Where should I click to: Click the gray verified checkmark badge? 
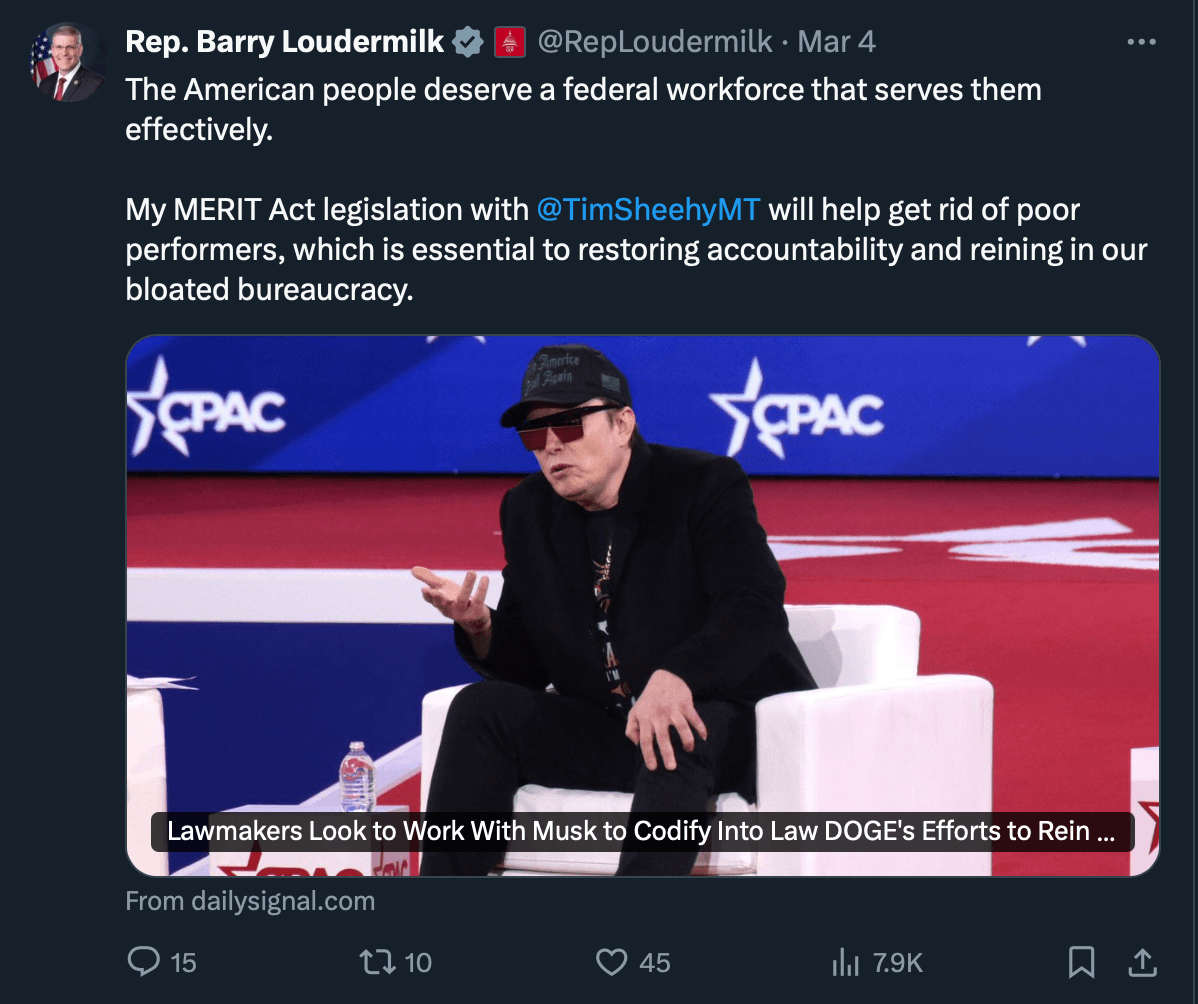466,42
